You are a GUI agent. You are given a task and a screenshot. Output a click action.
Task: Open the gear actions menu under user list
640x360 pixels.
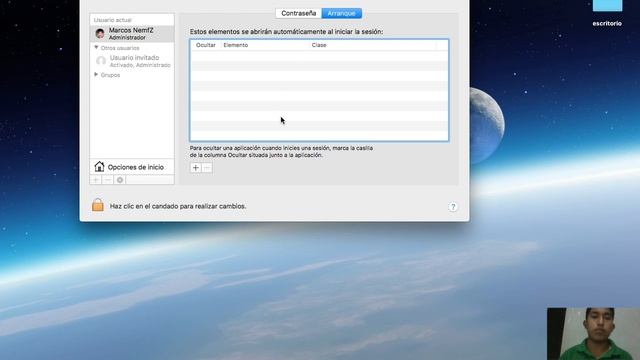[120, 180]
